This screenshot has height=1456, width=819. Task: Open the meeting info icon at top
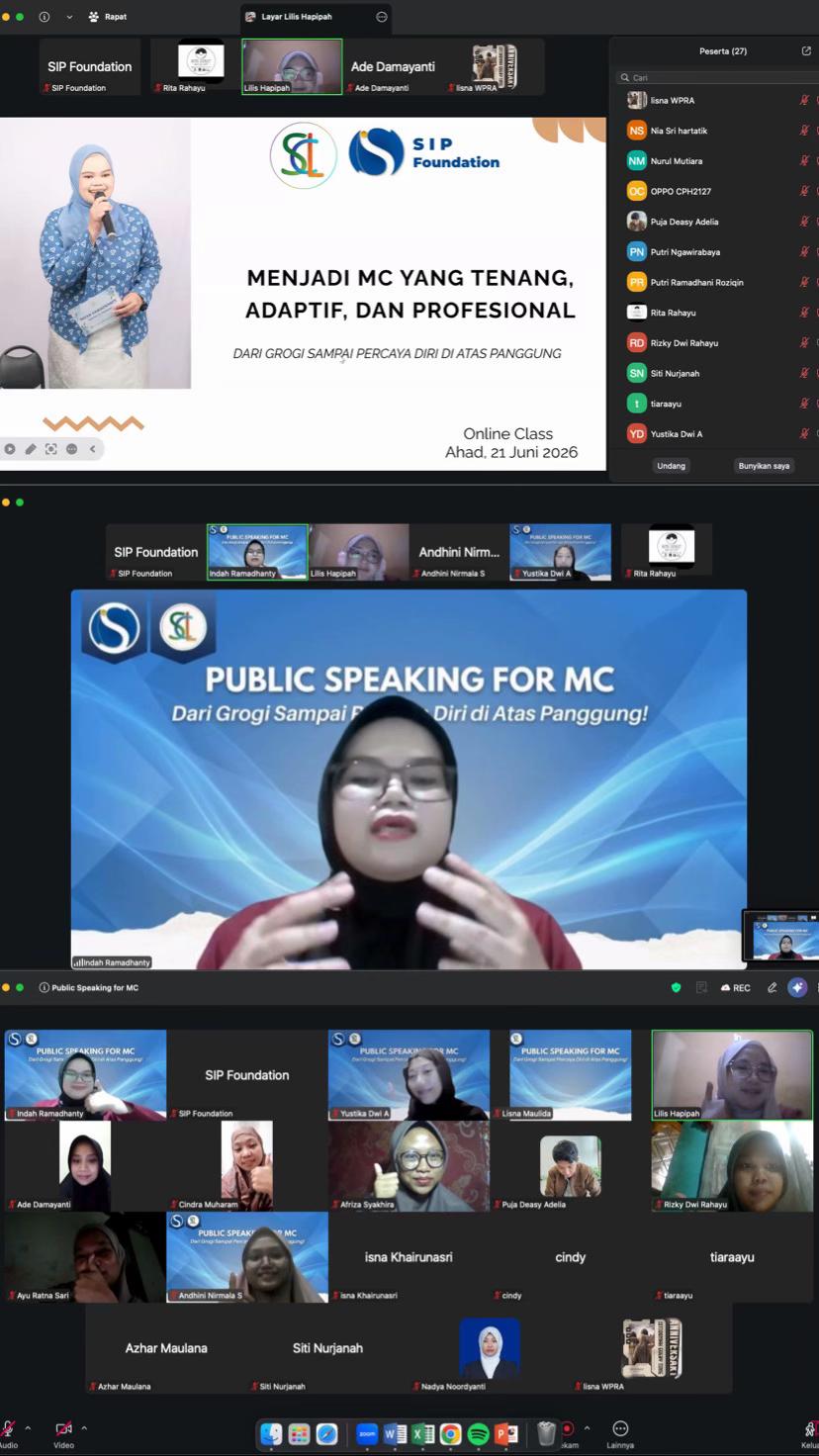coord(45,17)
